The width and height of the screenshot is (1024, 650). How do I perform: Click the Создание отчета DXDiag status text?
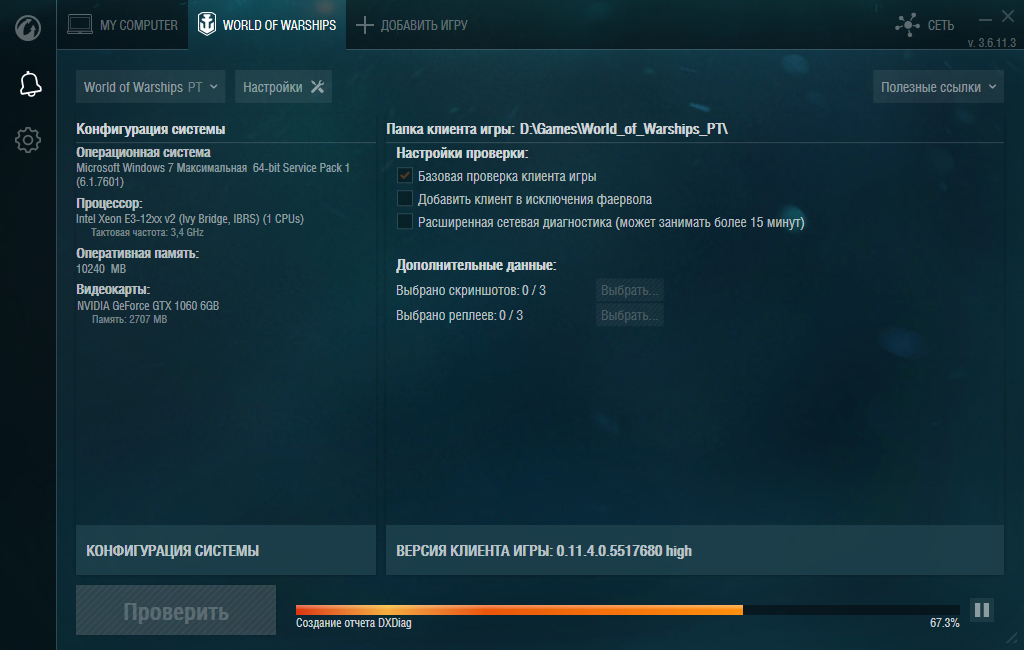click(354, 623)
